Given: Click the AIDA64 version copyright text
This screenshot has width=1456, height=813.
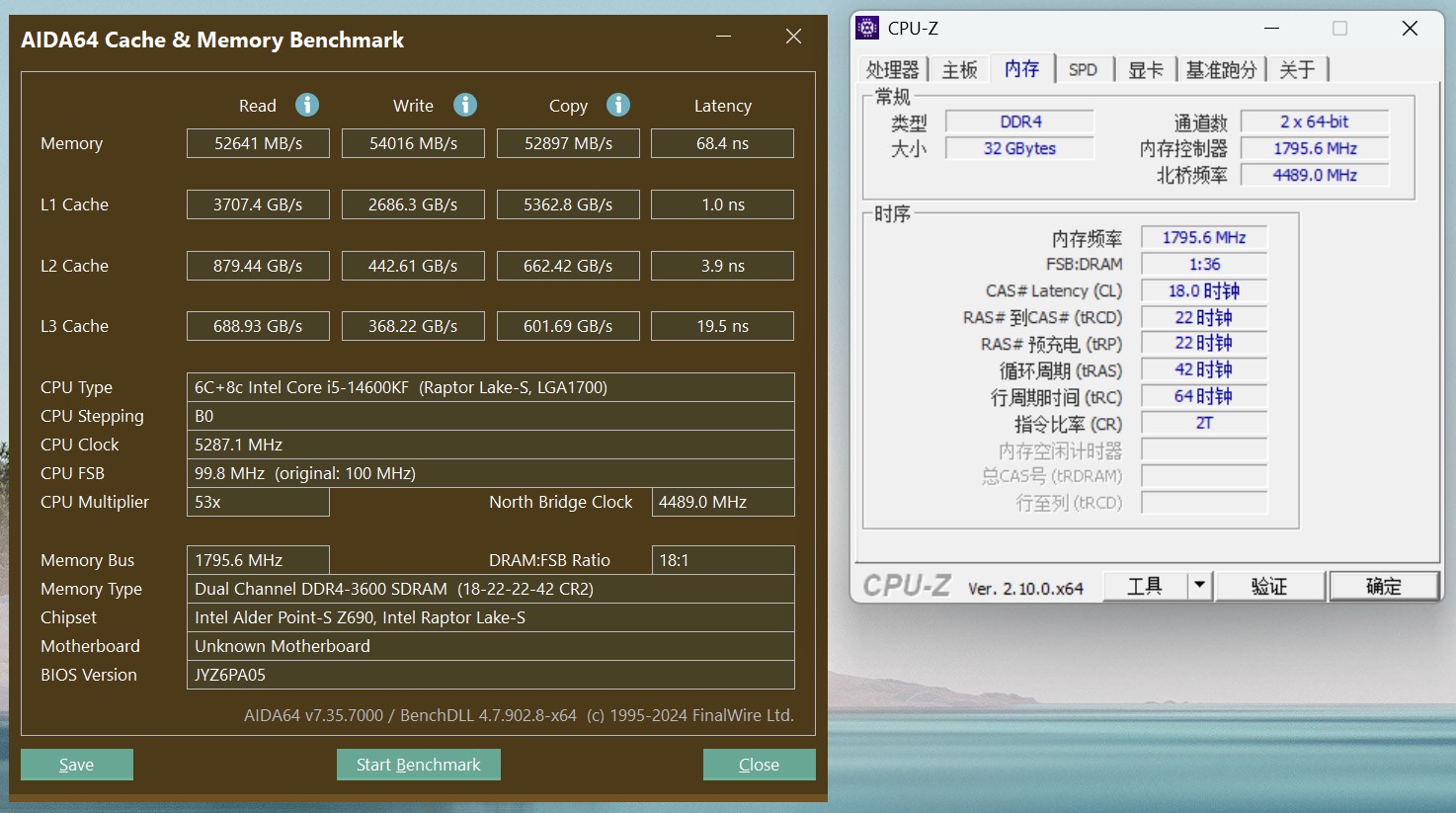Looking at the screenshot, I should [519, 715].
